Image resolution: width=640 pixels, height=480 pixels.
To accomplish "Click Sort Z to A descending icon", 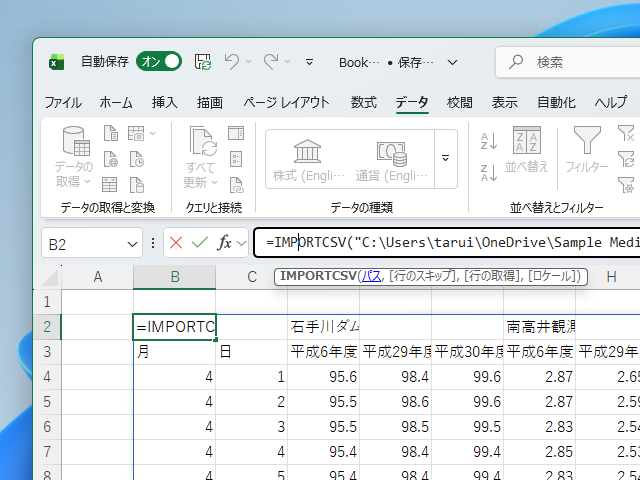I will [489, 173].
